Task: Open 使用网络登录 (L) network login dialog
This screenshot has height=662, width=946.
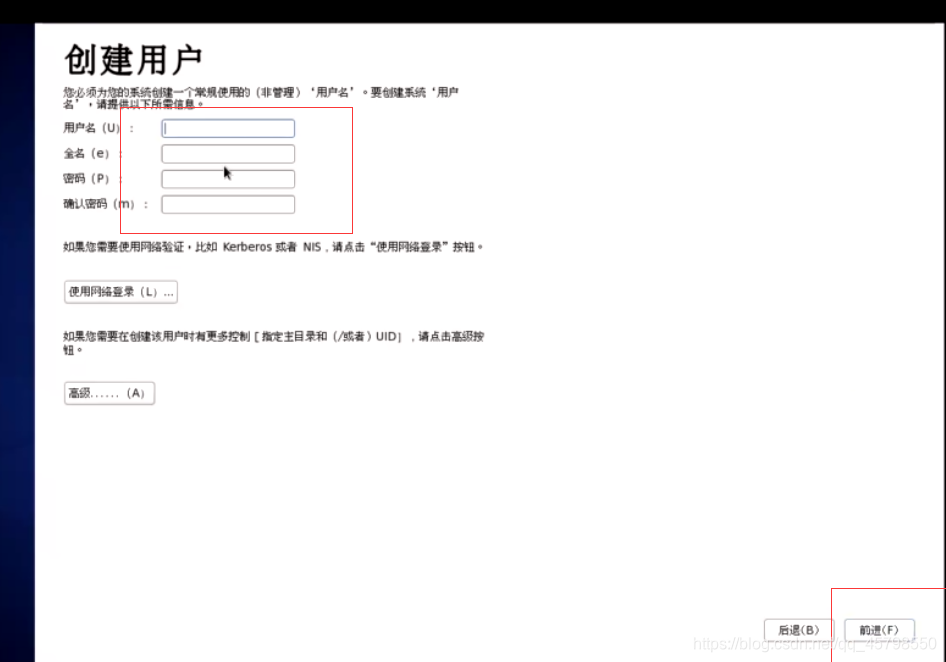Action: pyautogui.click(x=121, y=292)
